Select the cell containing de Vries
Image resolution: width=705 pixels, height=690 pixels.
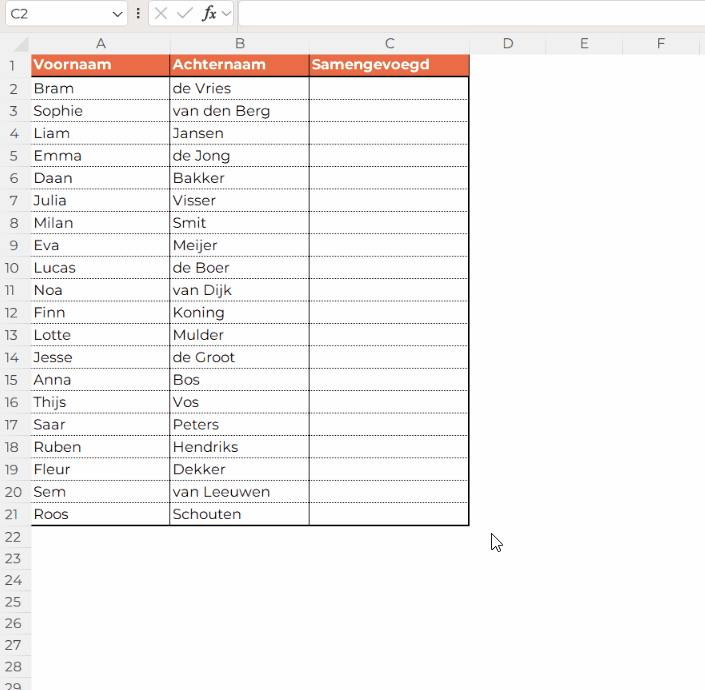tap(240, 89)
